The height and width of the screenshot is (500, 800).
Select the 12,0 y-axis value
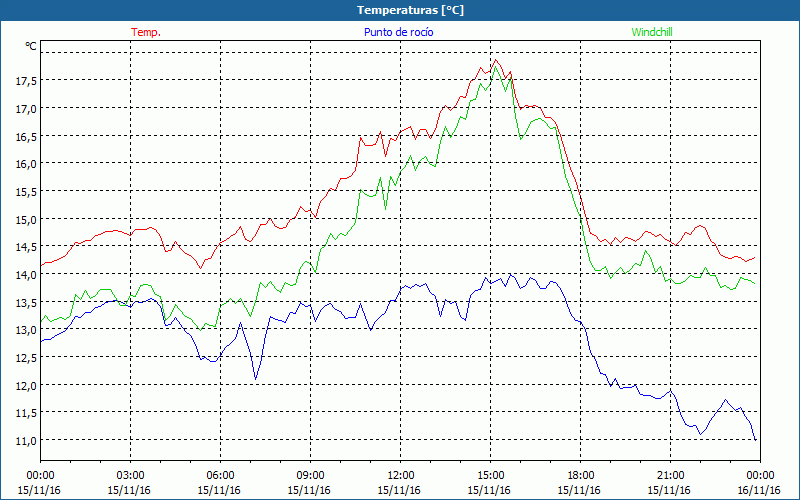click(25, 386)
